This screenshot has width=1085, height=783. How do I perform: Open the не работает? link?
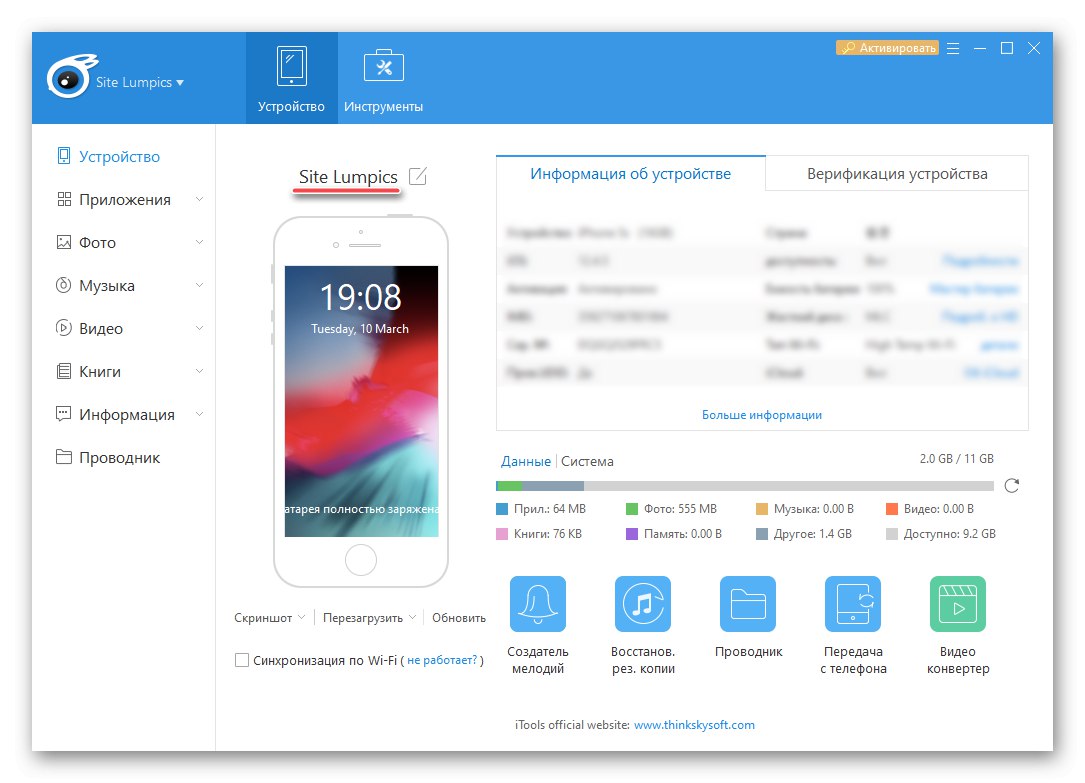pos(442,660)
